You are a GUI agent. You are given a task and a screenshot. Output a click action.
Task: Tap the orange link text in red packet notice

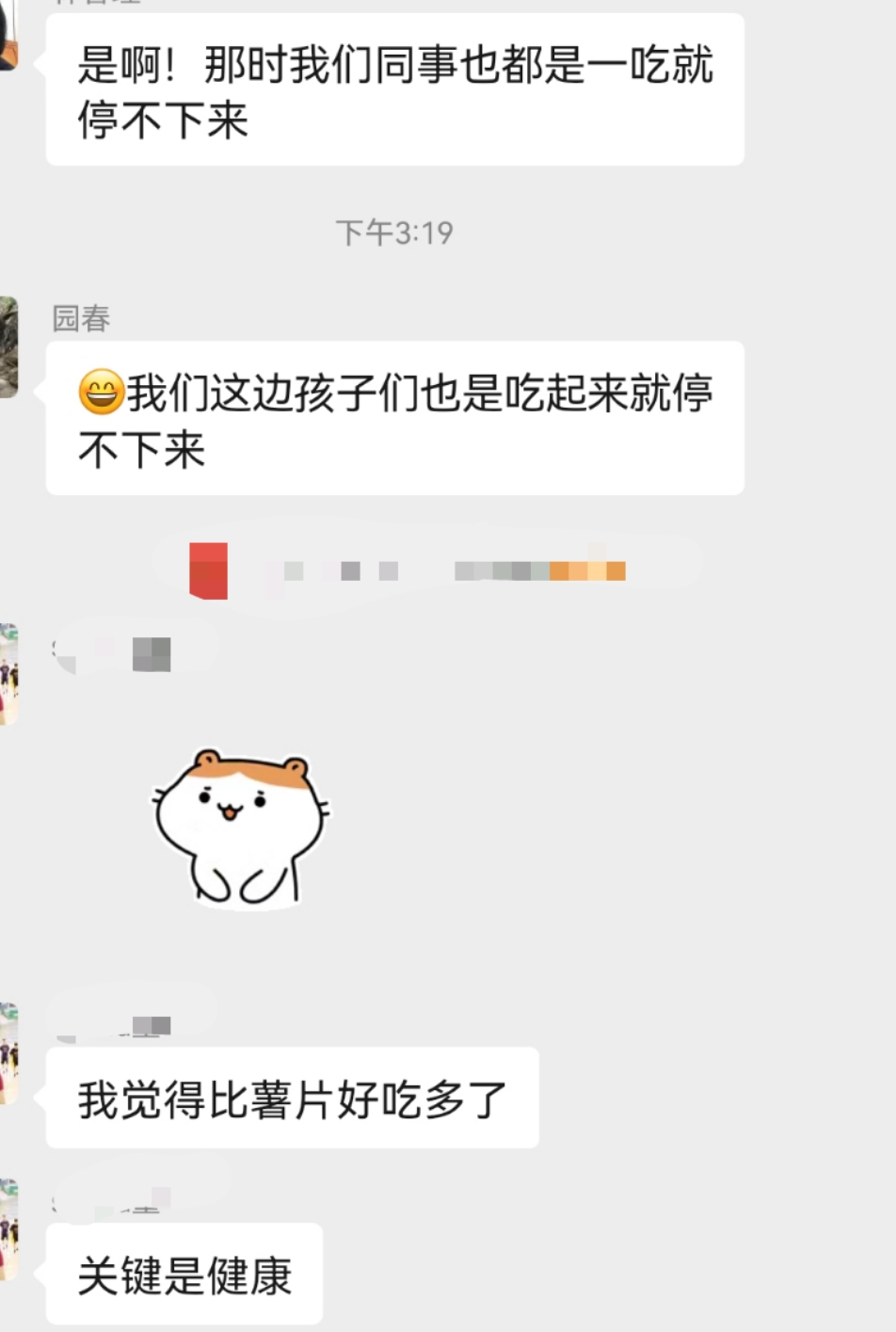587,570
